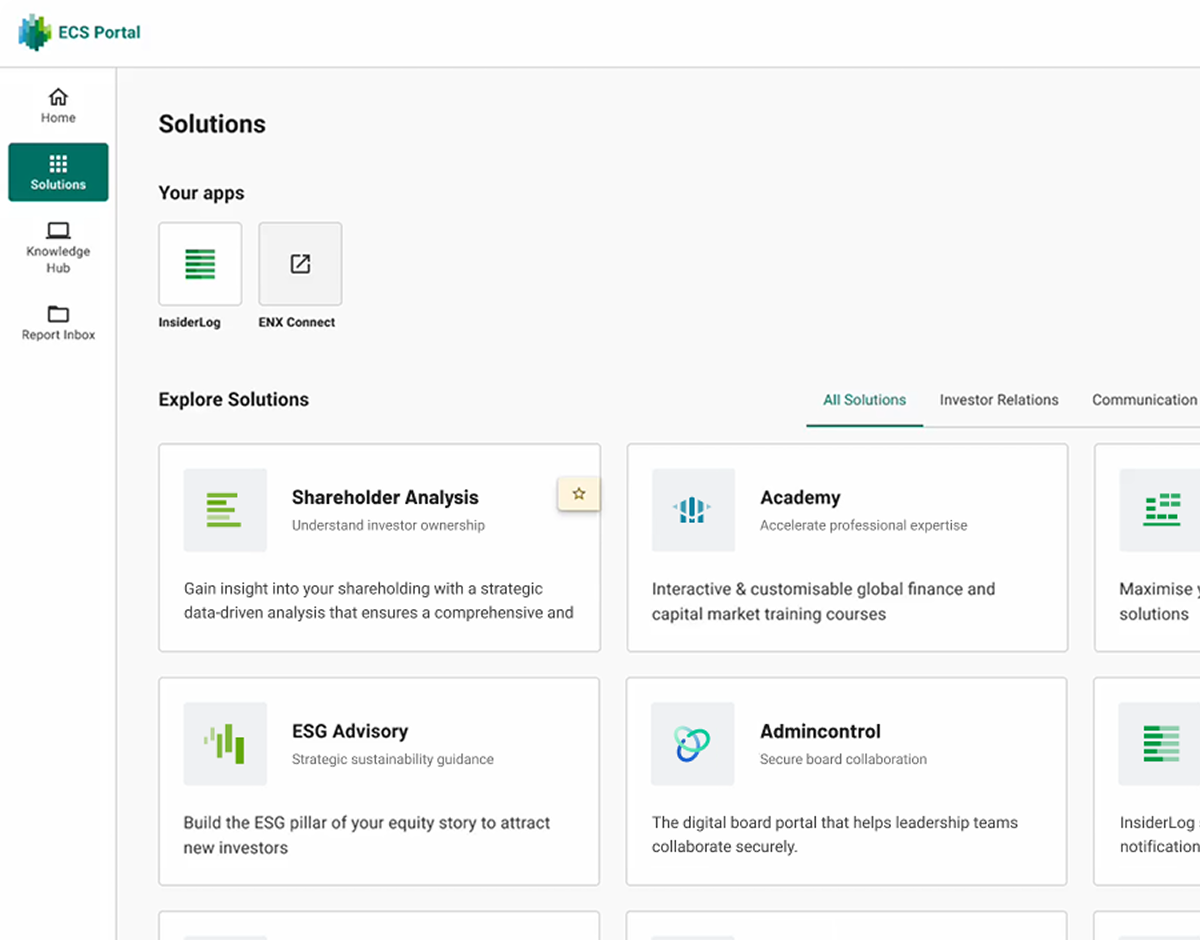This screenshot has height=940, width=1200.
Task: Launch the InsiderLog app tile
Action: tap(200, 264)
